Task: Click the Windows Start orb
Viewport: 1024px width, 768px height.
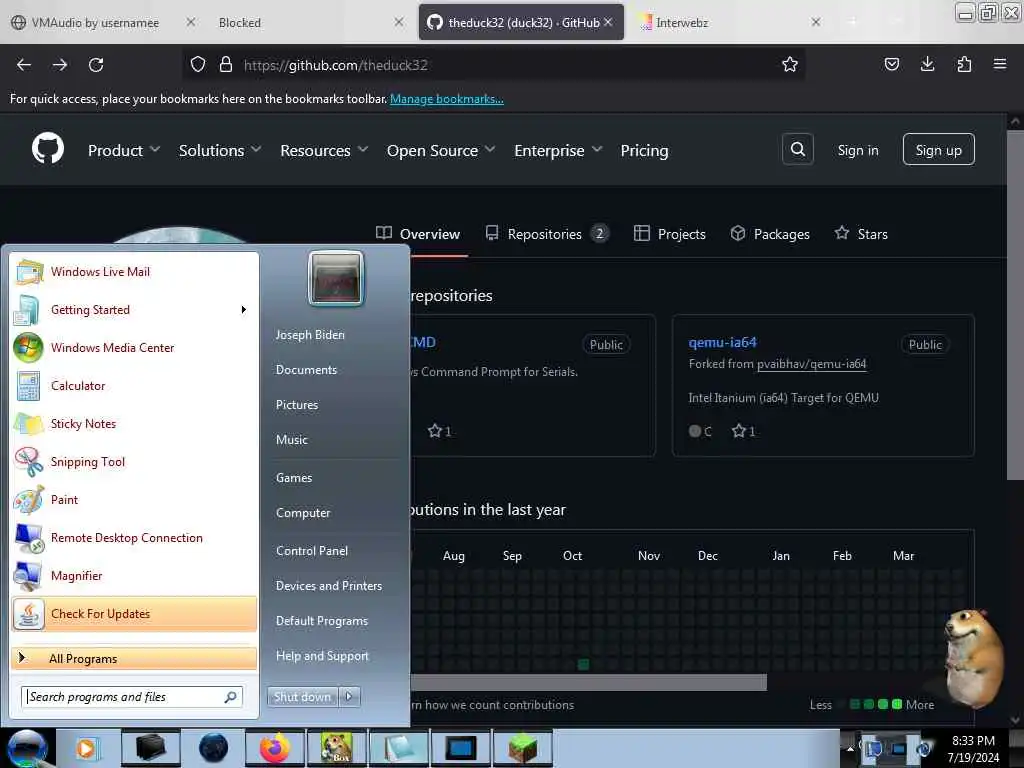Action: tap(27, 748)
